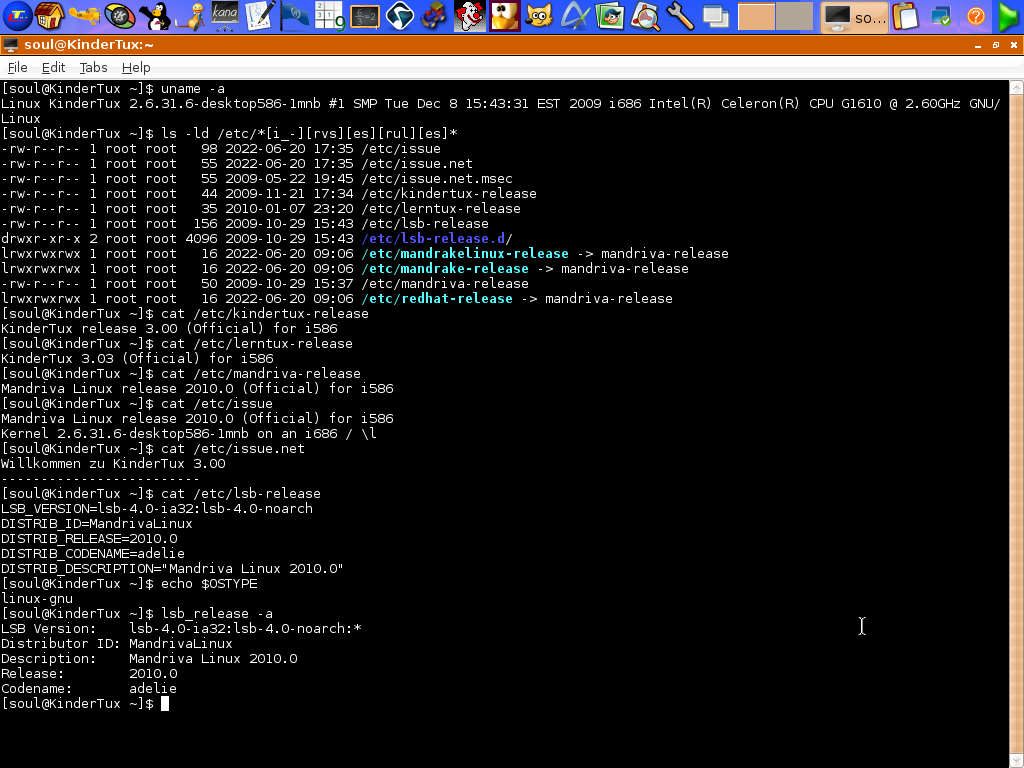1024x768 pixels.
Task: Click '/etc/lsb-release.d' directory text
Action: (x=433, y=239)
